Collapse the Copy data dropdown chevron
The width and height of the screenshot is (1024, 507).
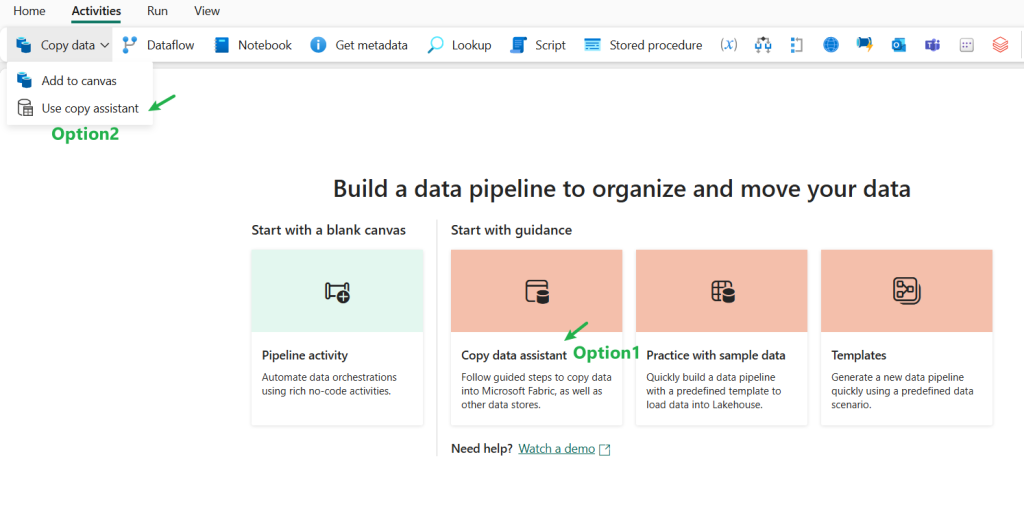pos(105,45)
